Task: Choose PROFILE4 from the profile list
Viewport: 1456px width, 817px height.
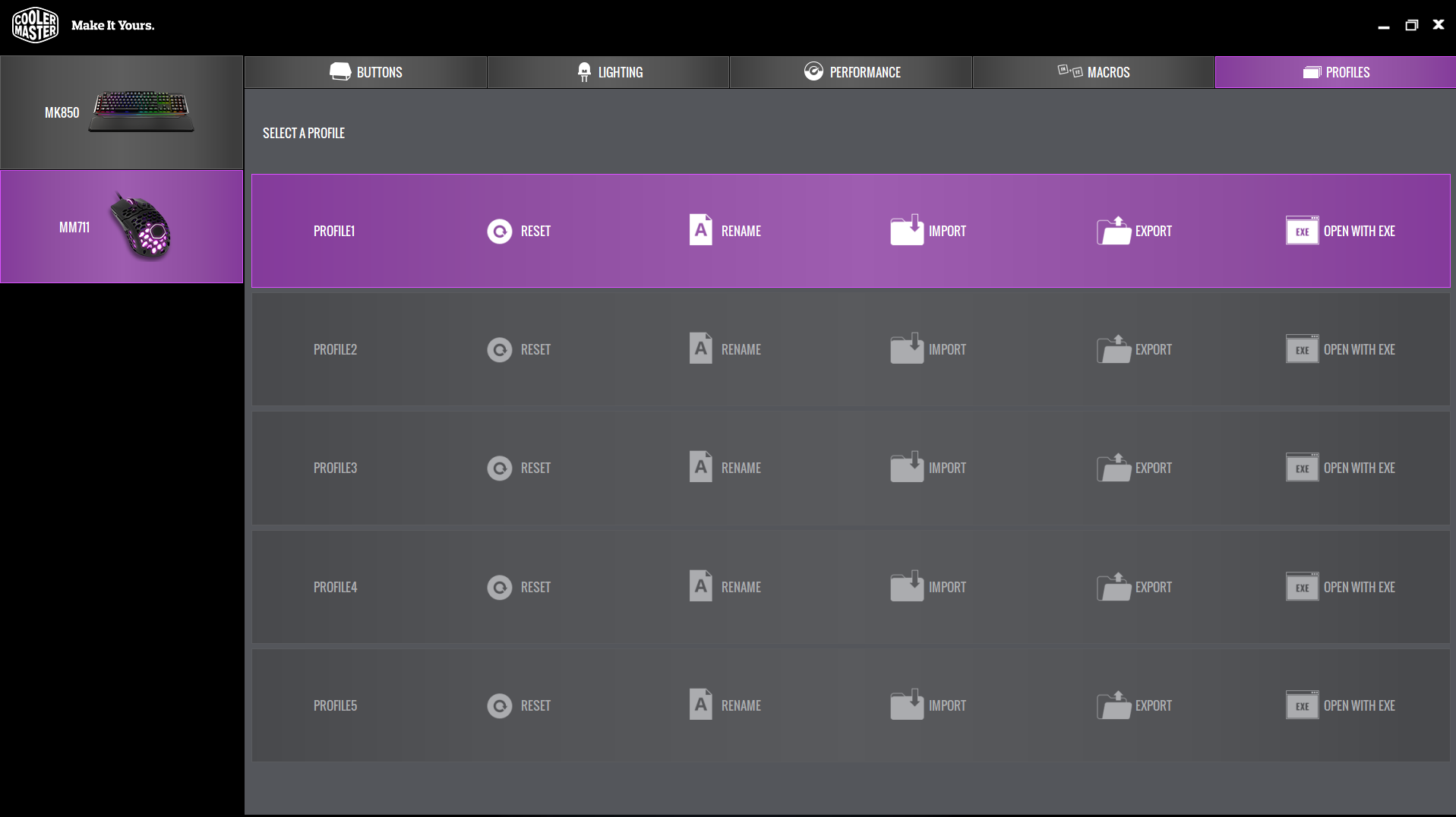Action: [335, 587]
